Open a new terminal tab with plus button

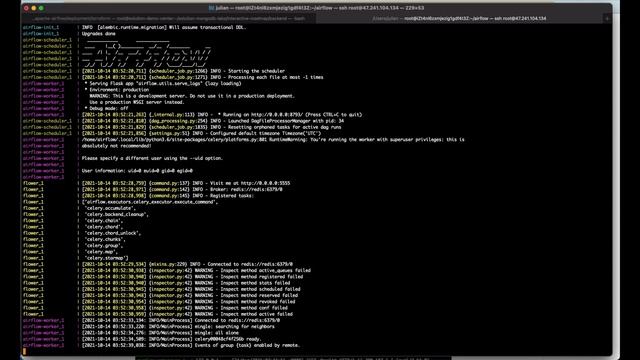[x=607, y=18]
